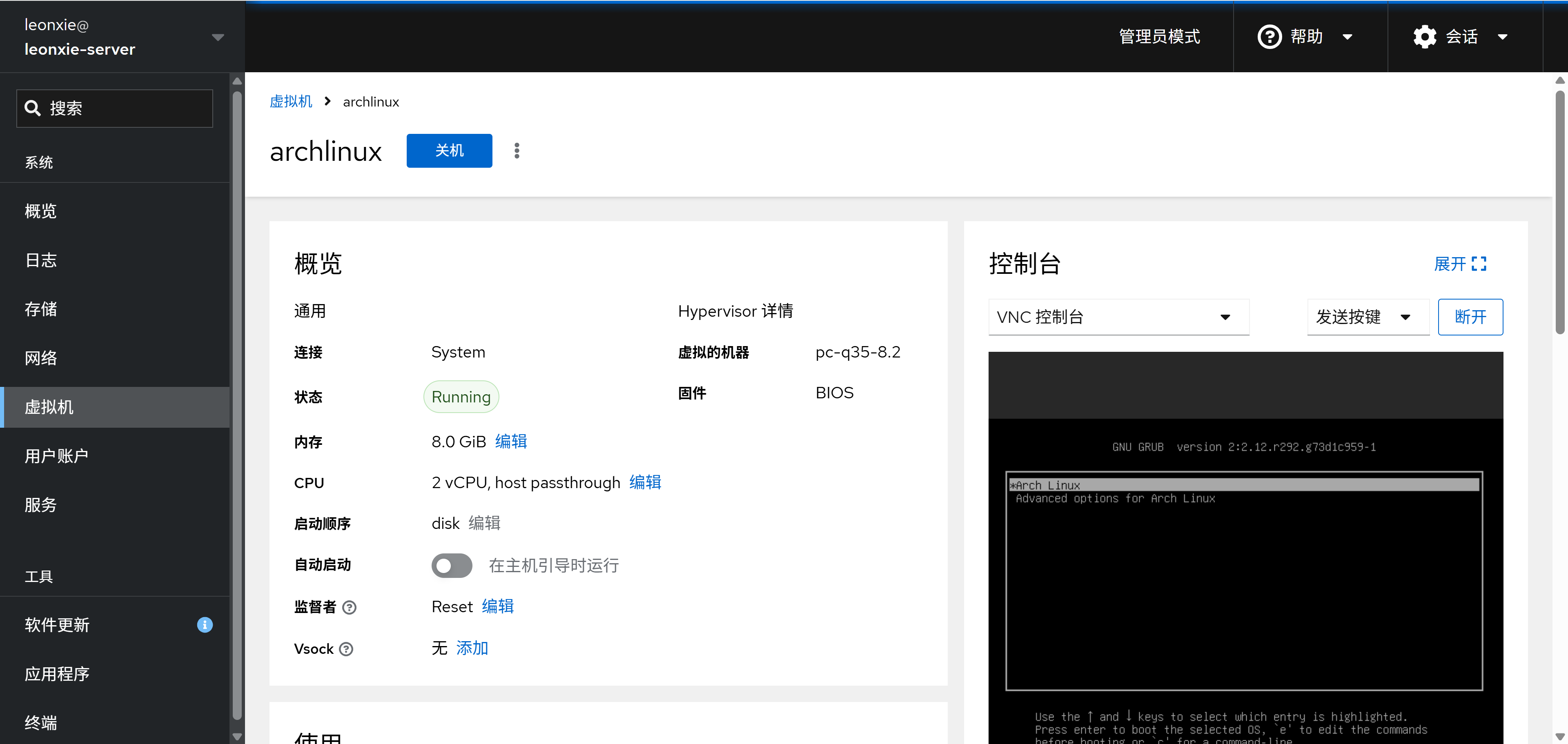Viewport: 1568px width, 744px height.
Task: Click the main page vertical scrollbar
Action: (x=1559, y=213)
